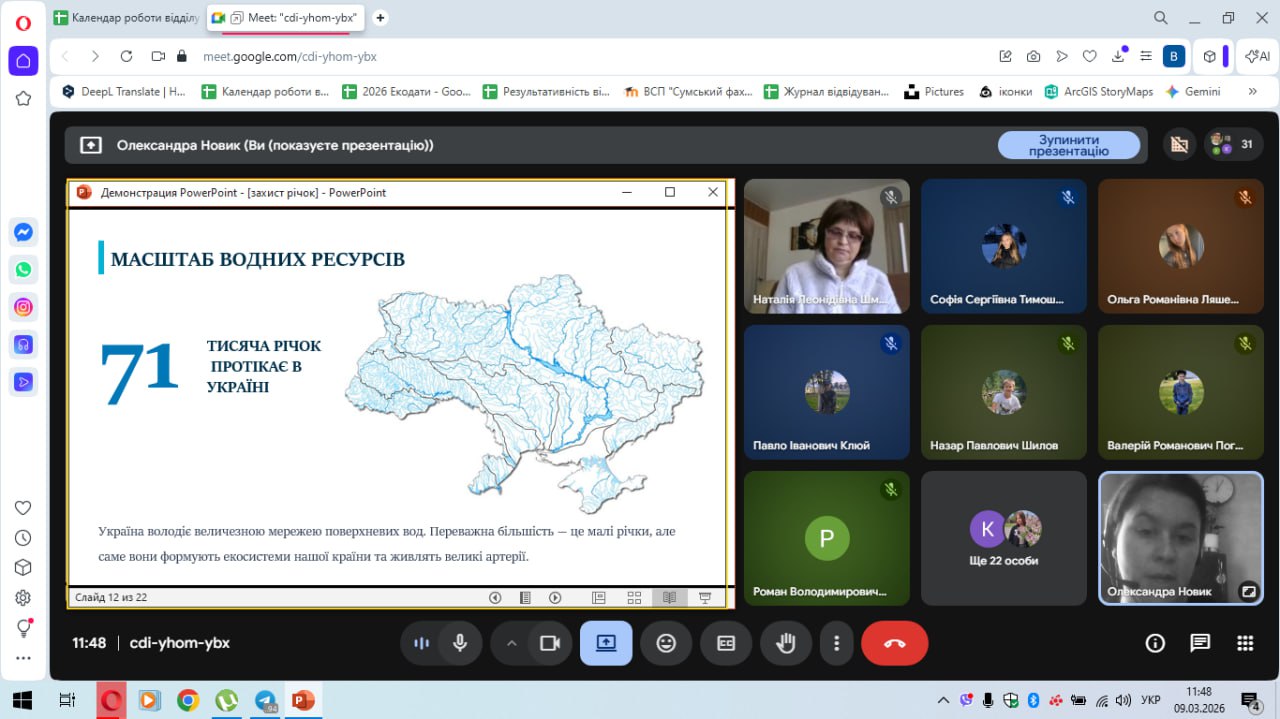This screenshot has width=1280, height=719.
Task: Switch to the Календар роботи tab
Action: tap(125, 18)
